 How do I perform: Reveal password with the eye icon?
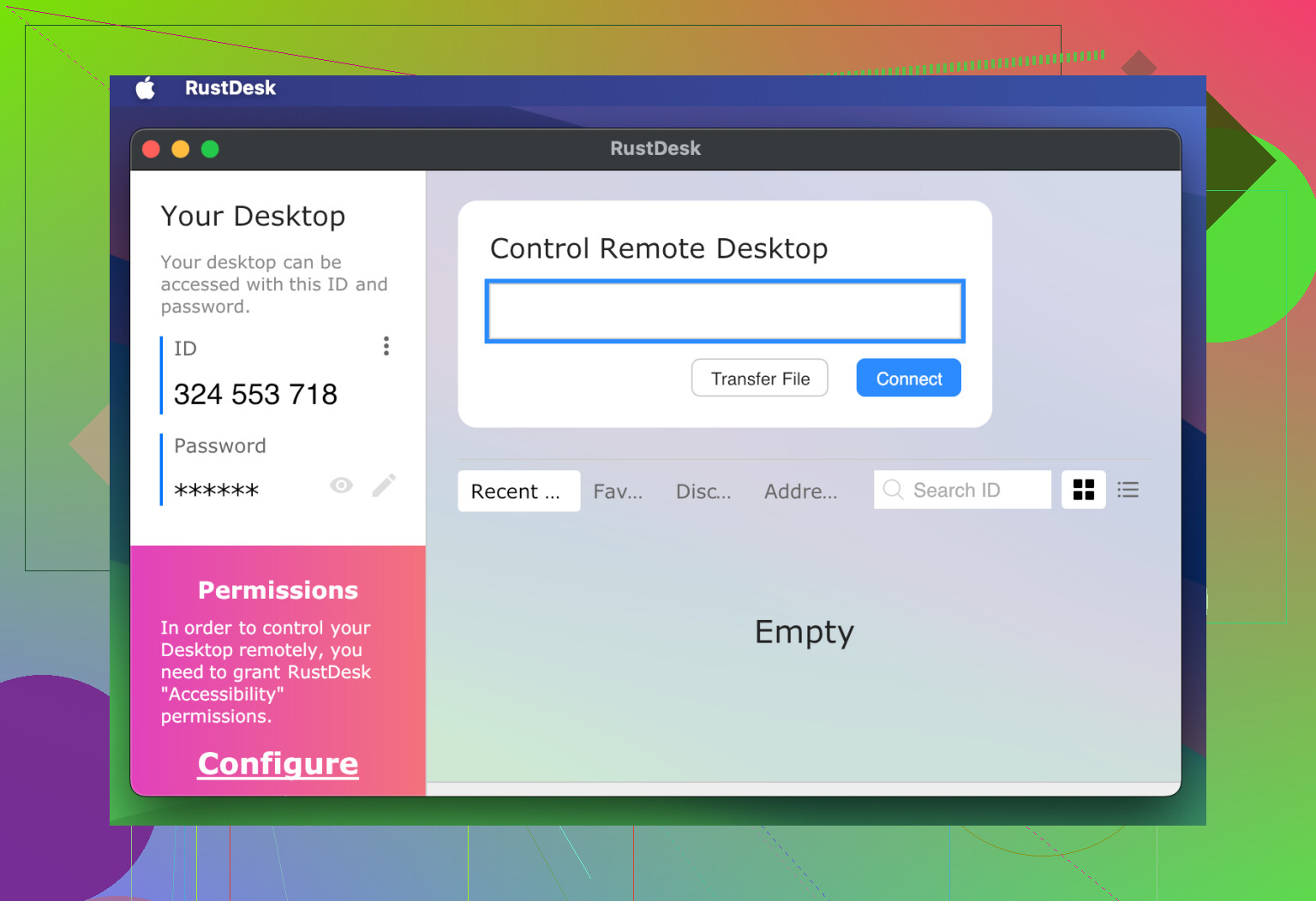341,486
